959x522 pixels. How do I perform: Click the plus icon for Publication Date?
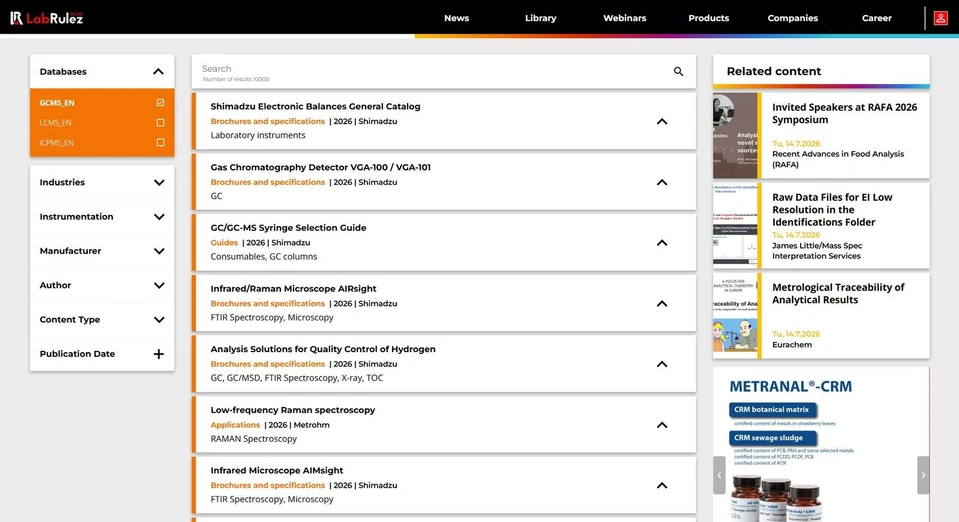click(158, 354)
